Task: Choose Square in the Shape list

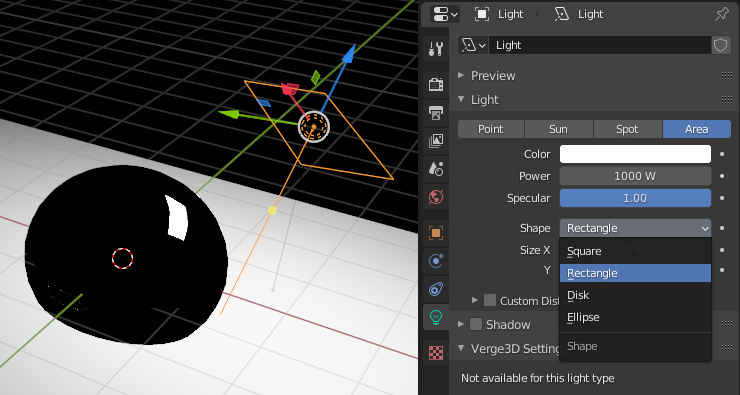Action: [635, 251]
